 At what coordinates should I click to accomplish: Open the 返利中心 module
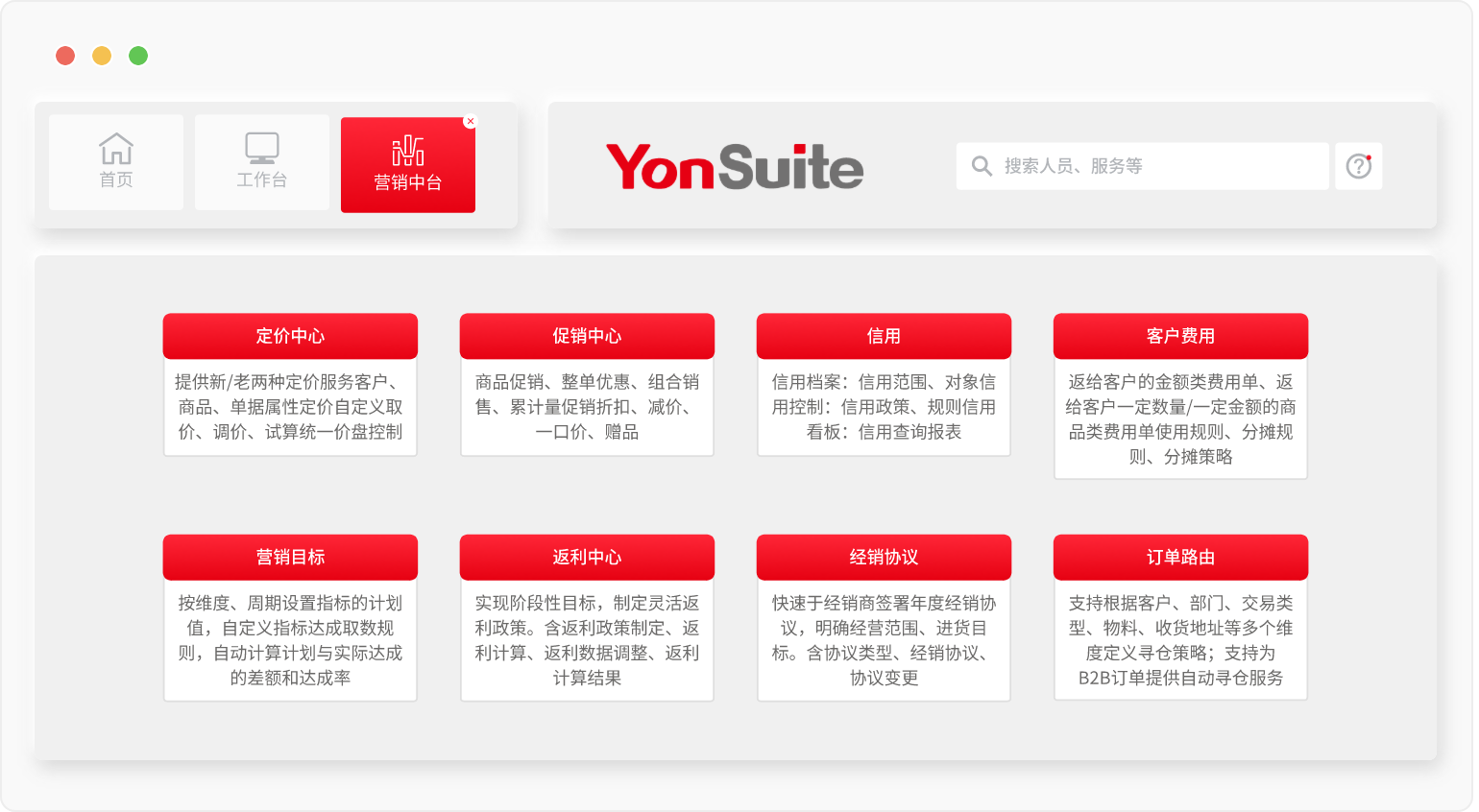587,557
